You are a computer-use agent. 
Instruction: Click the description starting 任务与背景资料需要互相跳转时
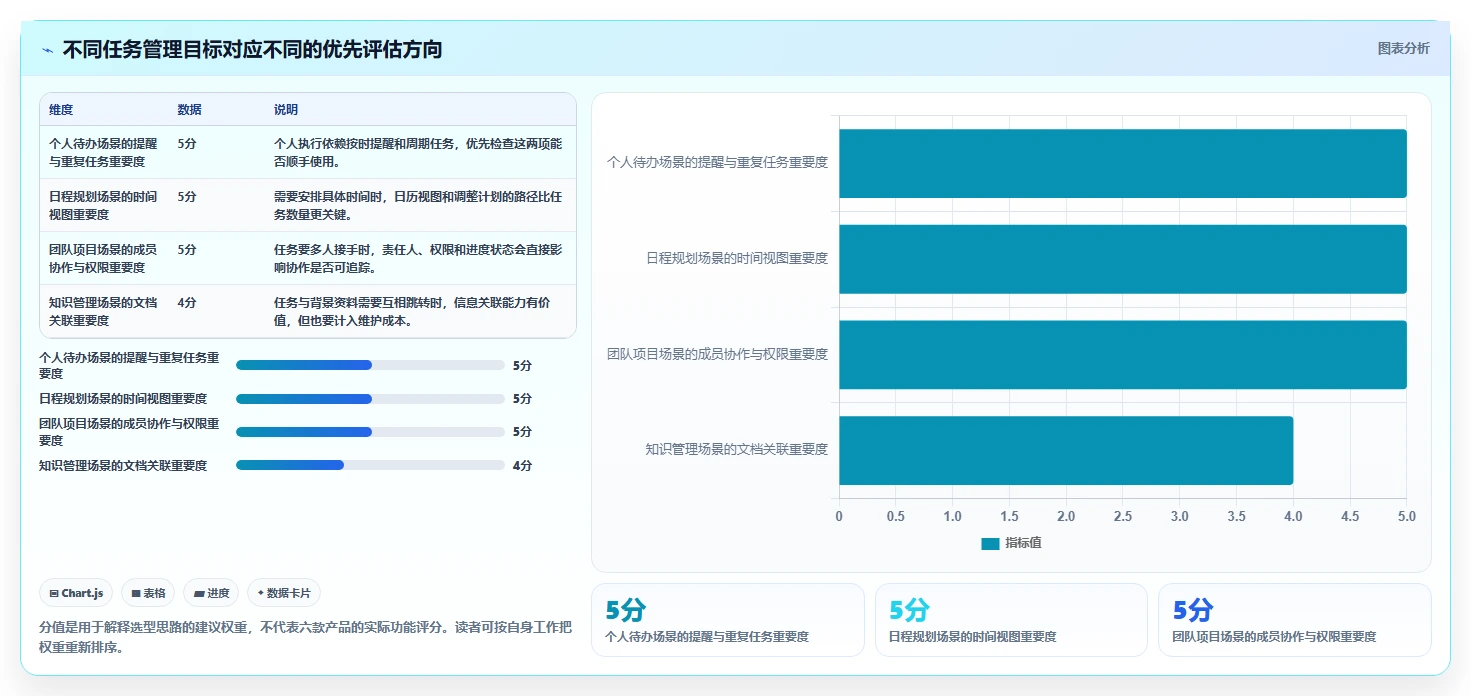[412, 311]
